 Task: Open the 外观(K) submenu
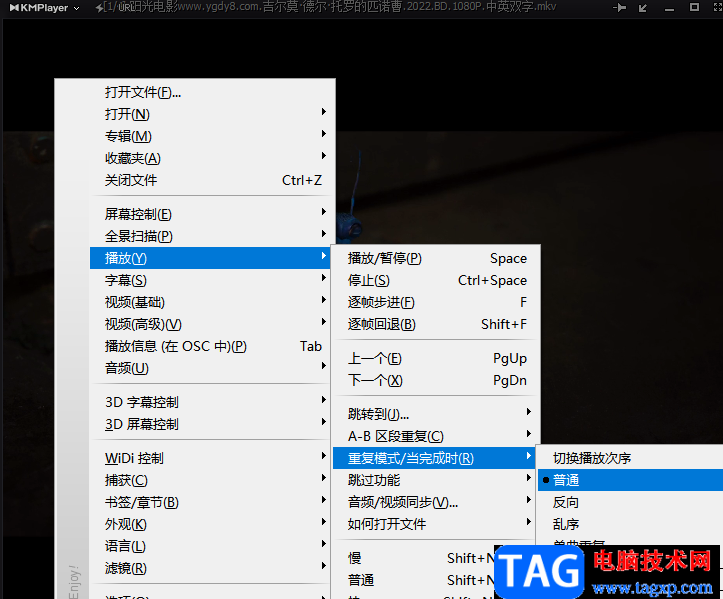(210, 524)
